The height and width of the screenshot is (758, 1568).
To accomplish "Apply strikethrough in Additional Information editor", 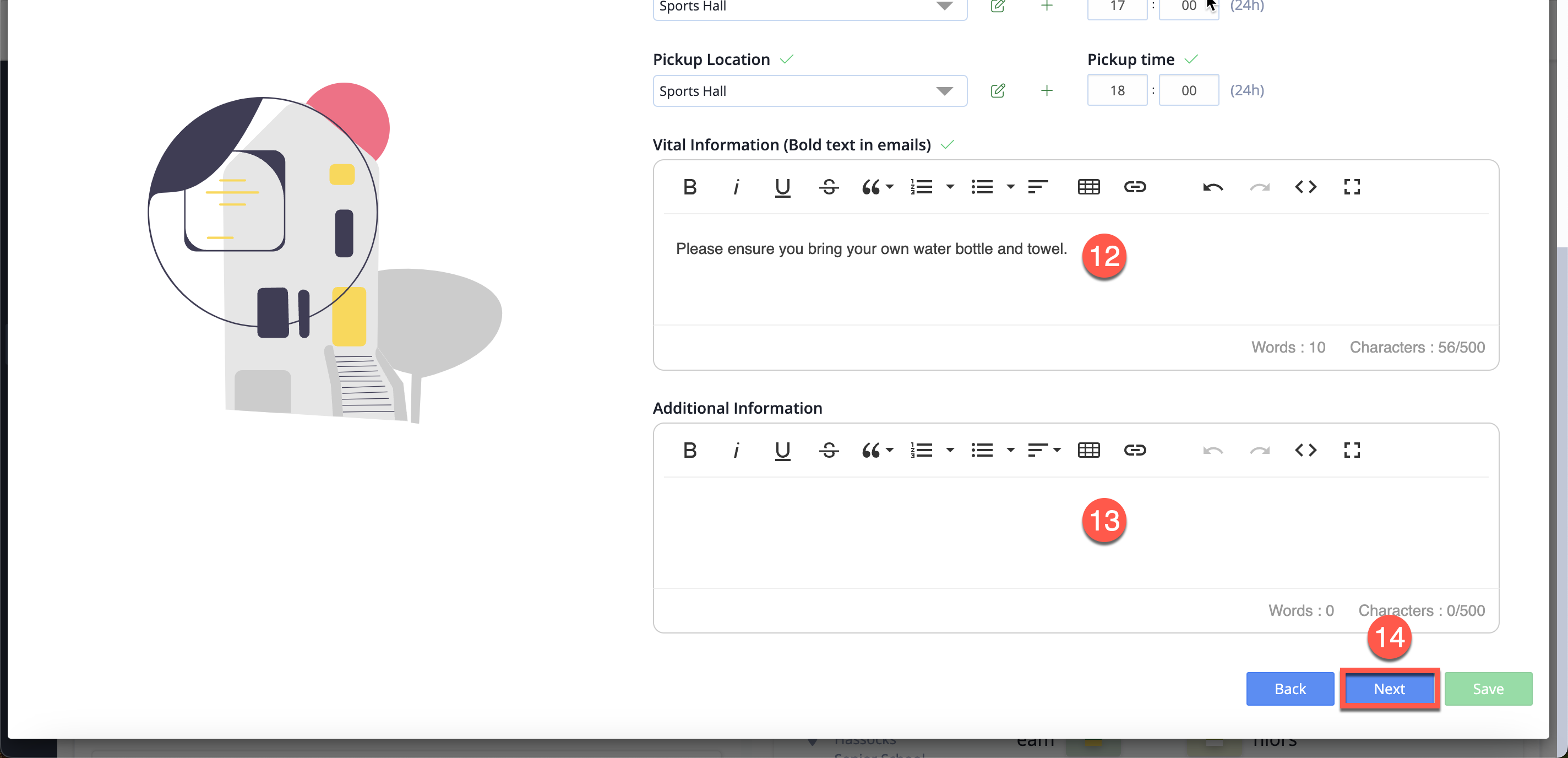I will (x=829, y=450).
